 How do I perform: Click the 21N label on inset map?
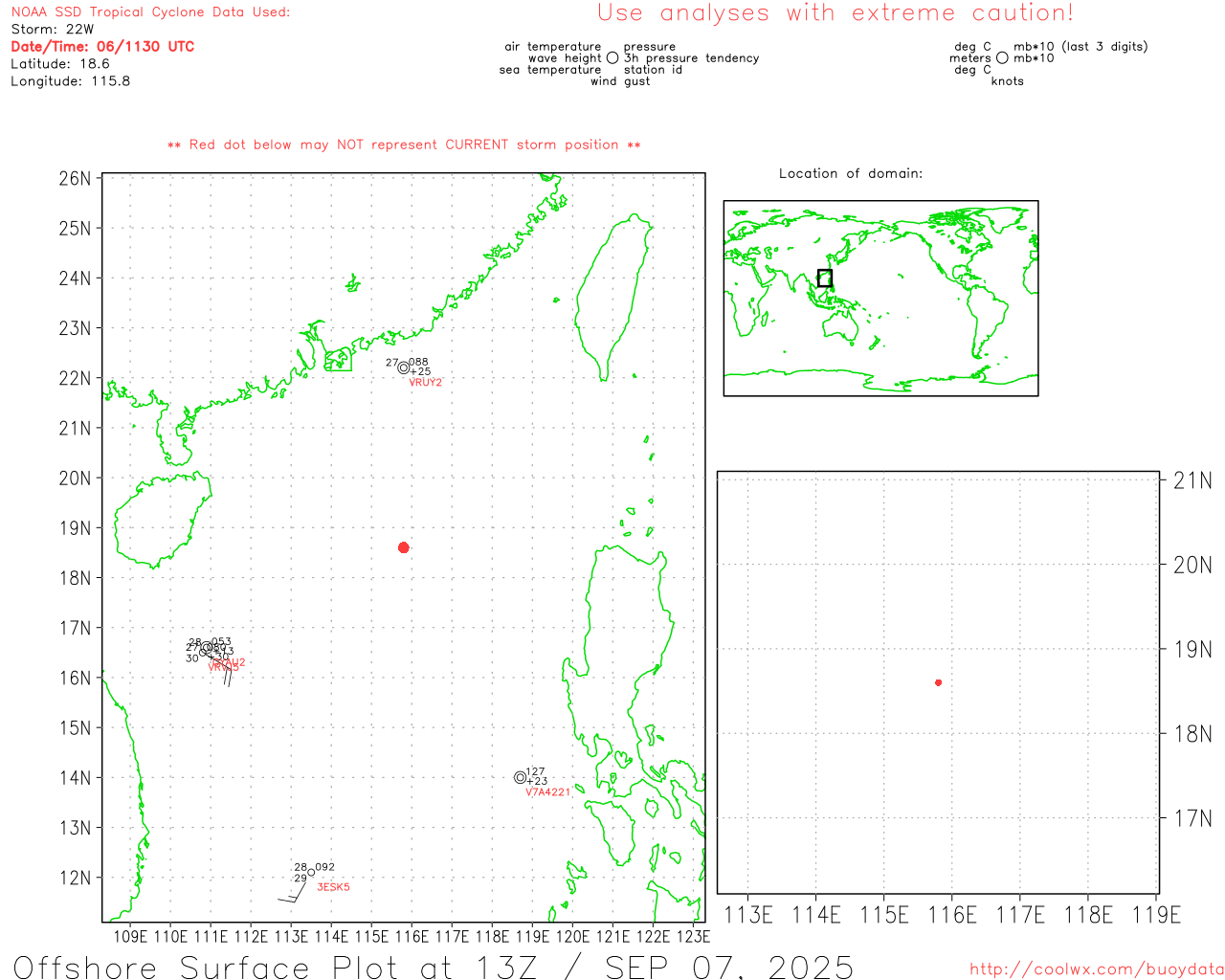pos(1192,480)
